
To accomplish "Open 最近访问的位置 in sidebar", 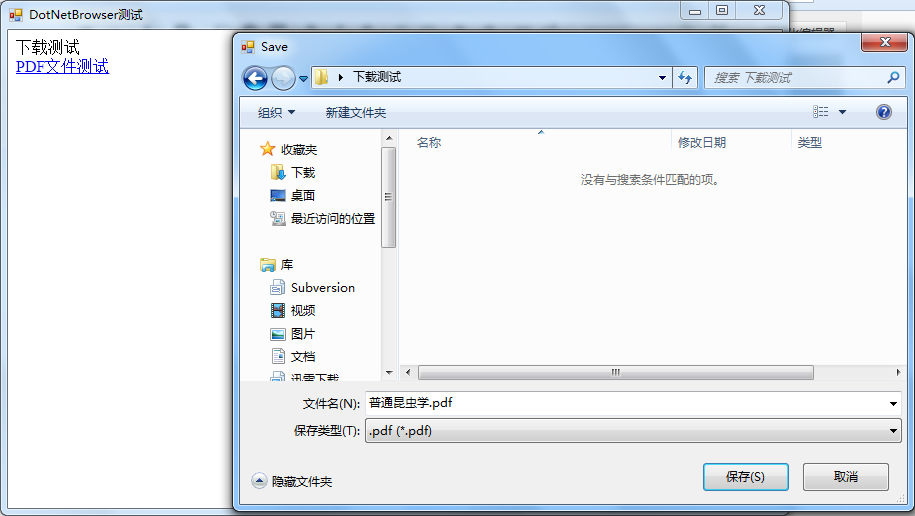I will [322, 218].
